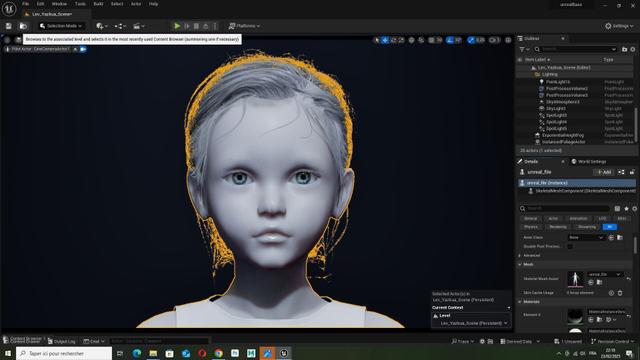
Task: Open the Outliner filter dropdown
Action: click(x=524, y=49)
